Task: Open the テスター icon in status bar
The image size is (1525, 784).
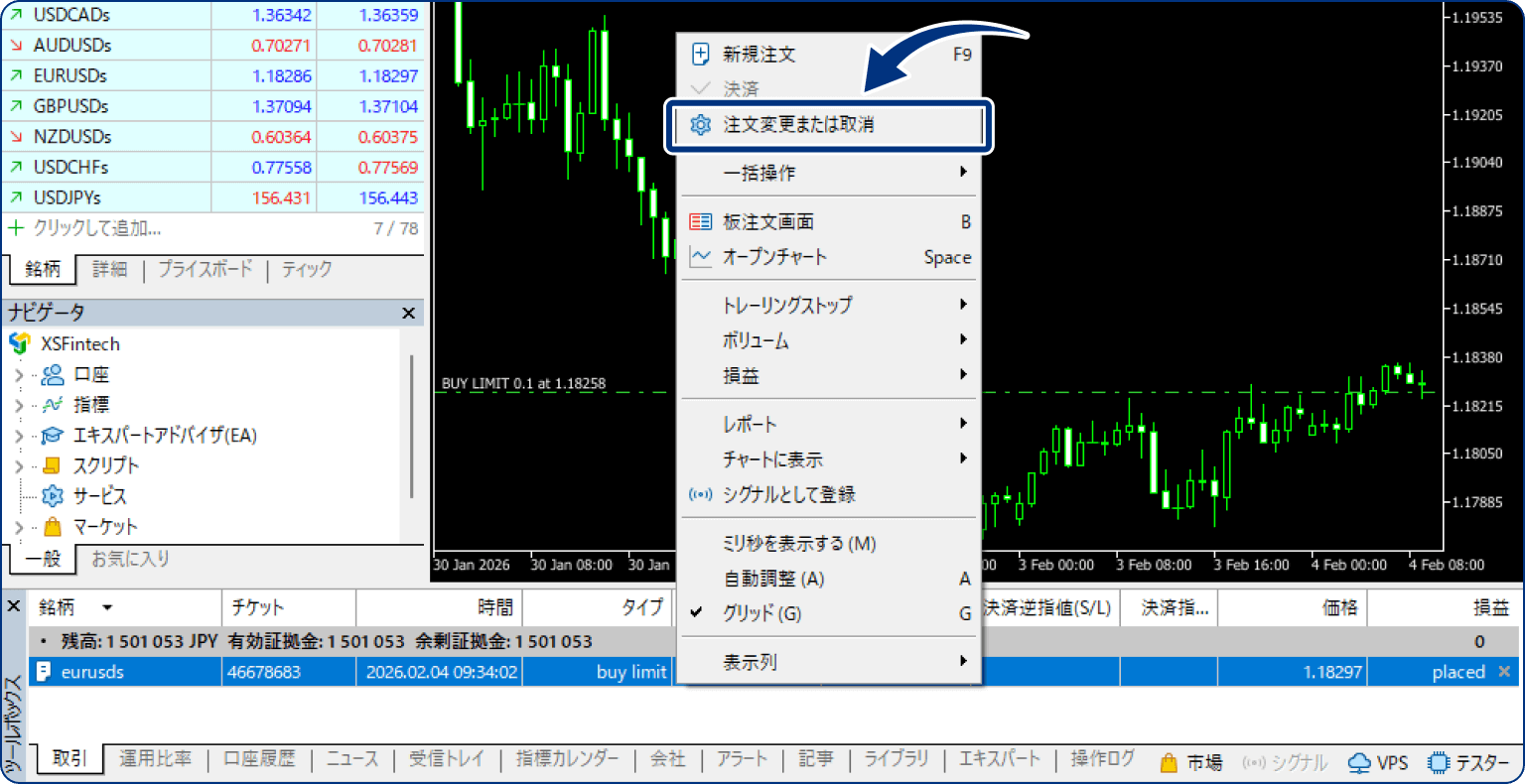Action: point(1438,762)
